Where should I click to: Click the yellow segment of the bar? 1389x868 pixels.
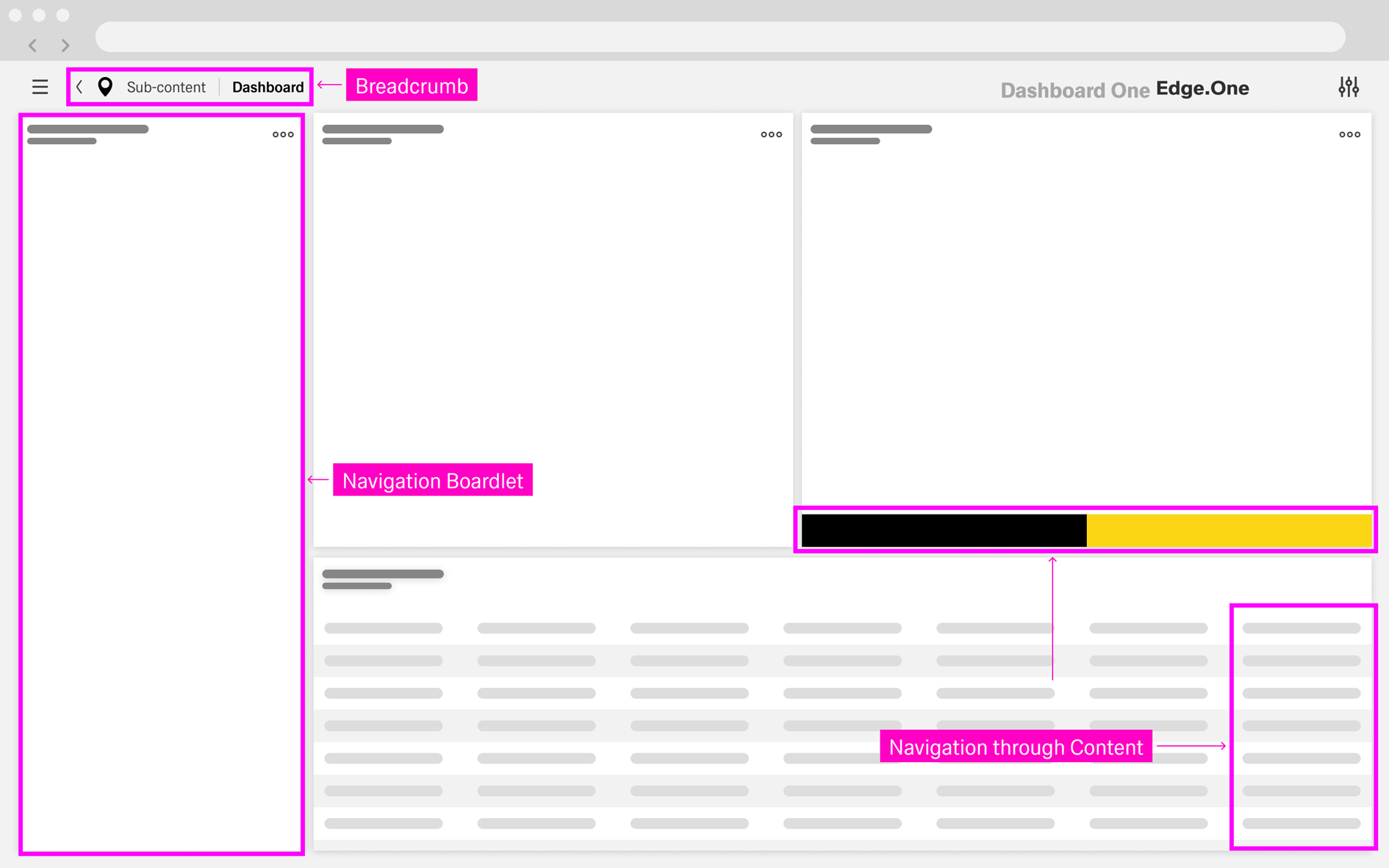(1229, 530)
